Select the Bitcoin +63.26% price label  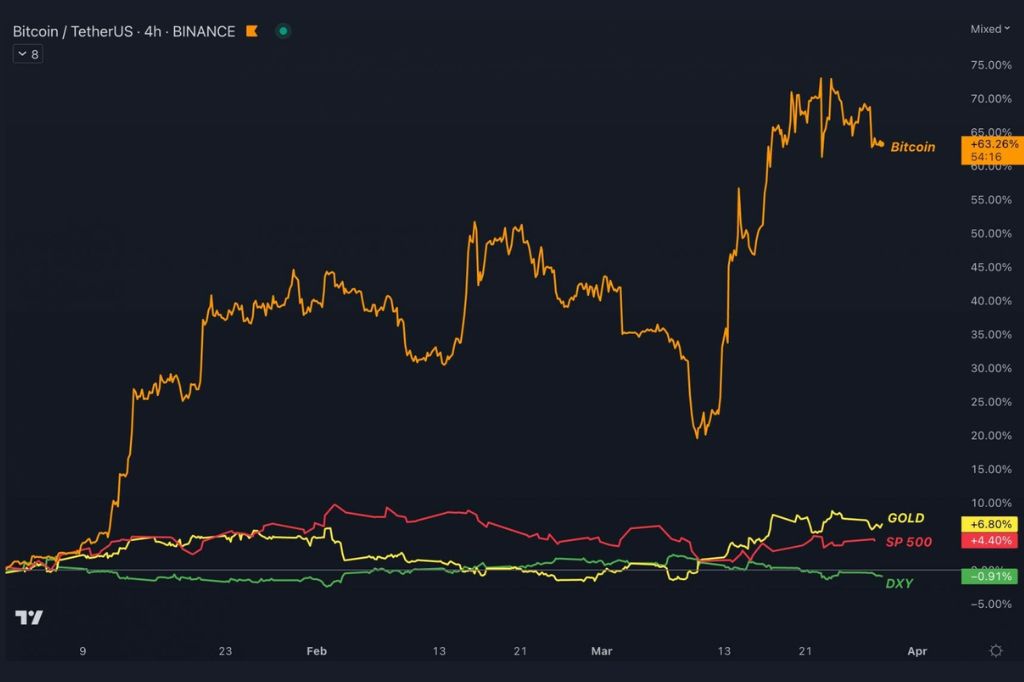[x=992, y=150]
